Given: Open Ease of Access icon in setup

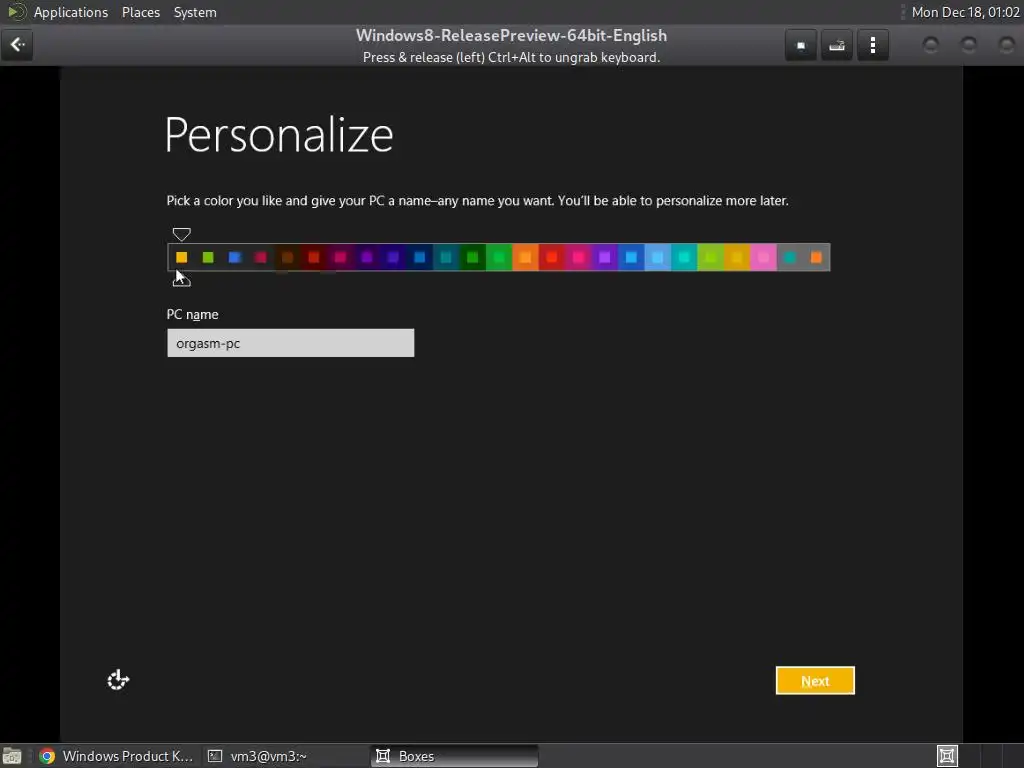Looking at the screenshot, I should [x=118, y=680].
